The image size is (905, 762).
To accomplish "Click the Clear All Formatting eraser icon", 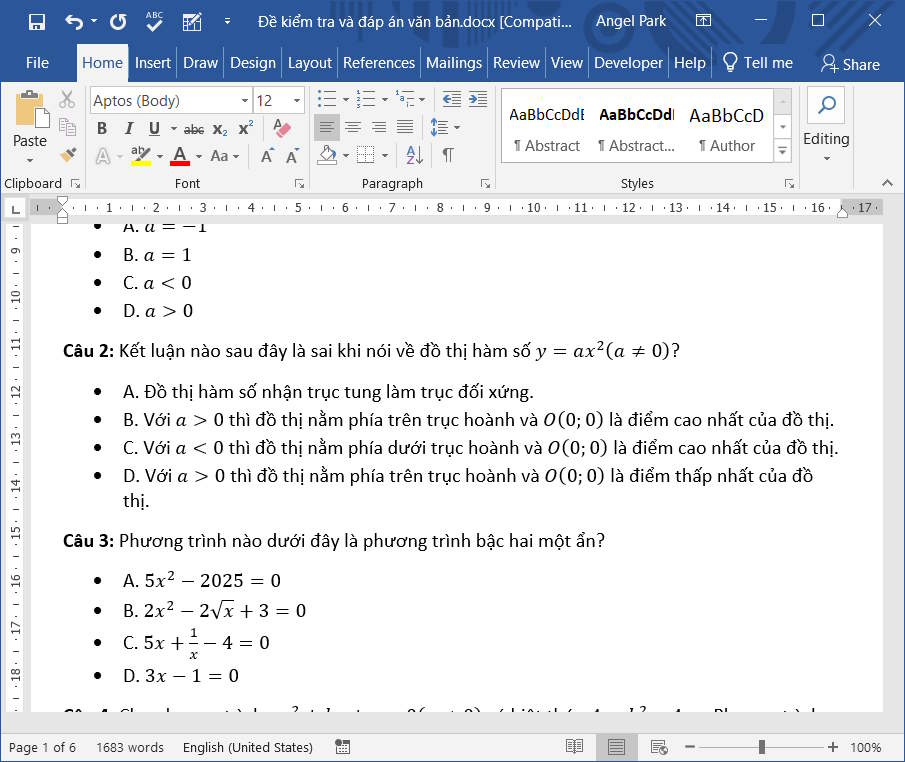I will pos(282,129).
